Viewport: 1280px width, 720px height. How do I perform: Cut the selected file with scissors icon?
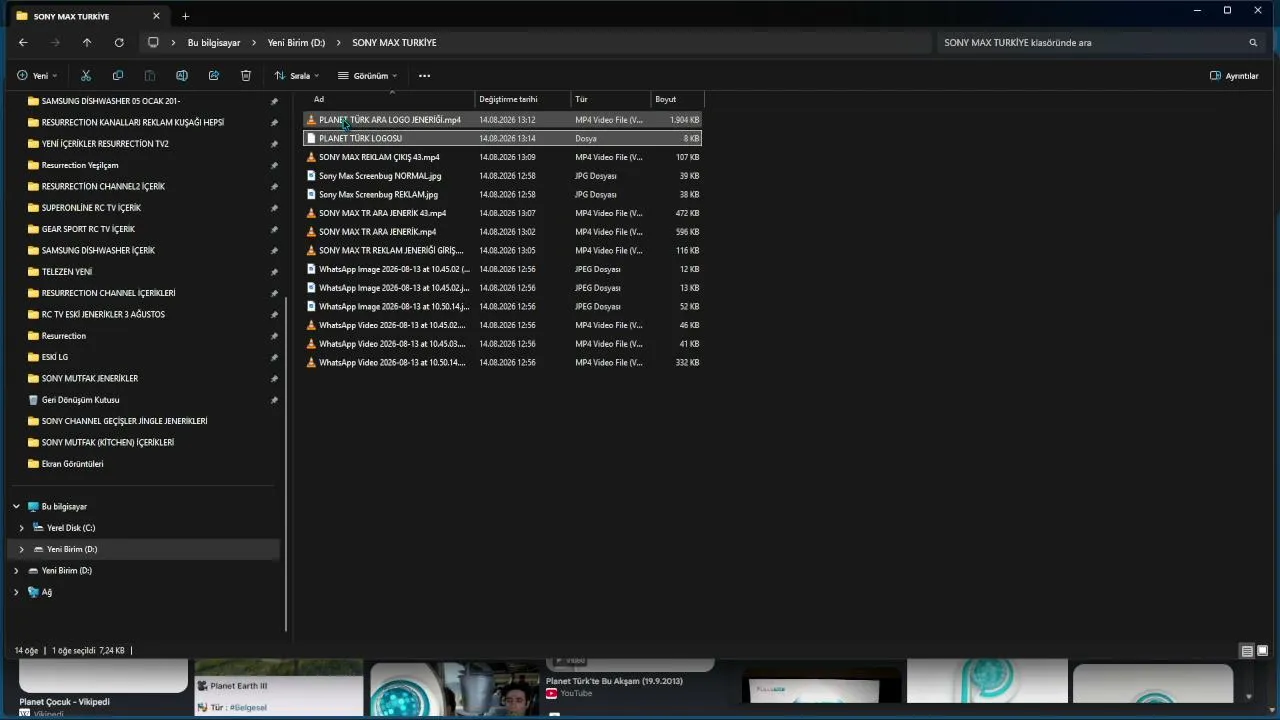[86, 76]
